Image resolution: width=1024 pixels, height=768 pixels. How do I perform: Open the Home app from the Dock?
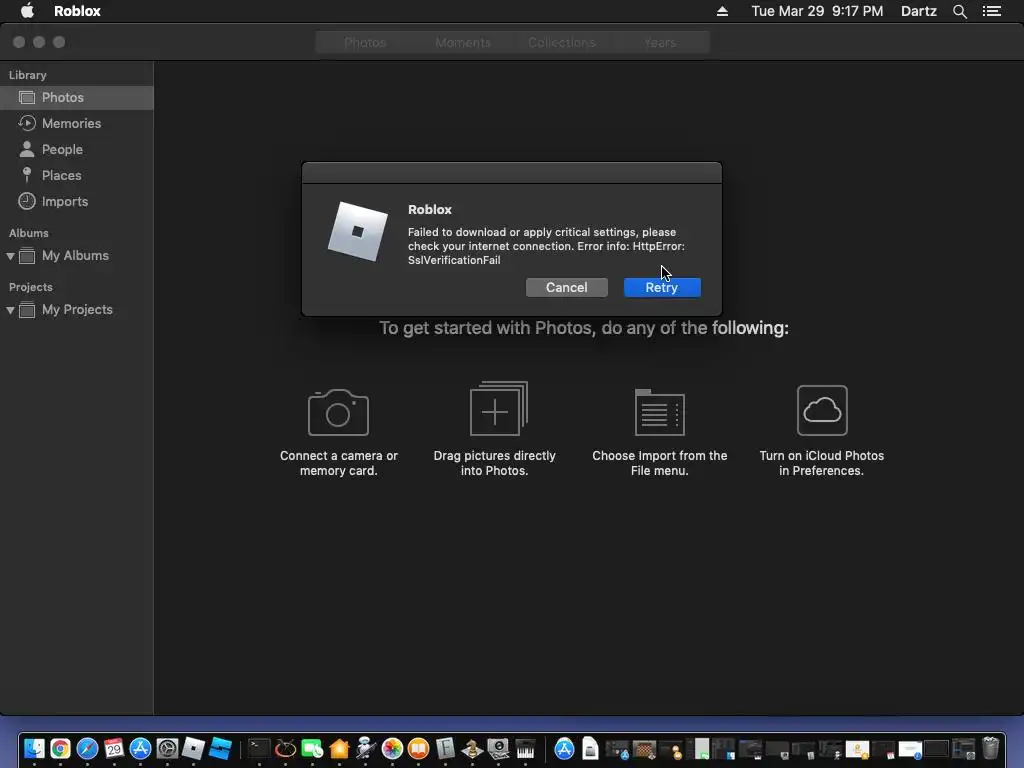[339, 748]
